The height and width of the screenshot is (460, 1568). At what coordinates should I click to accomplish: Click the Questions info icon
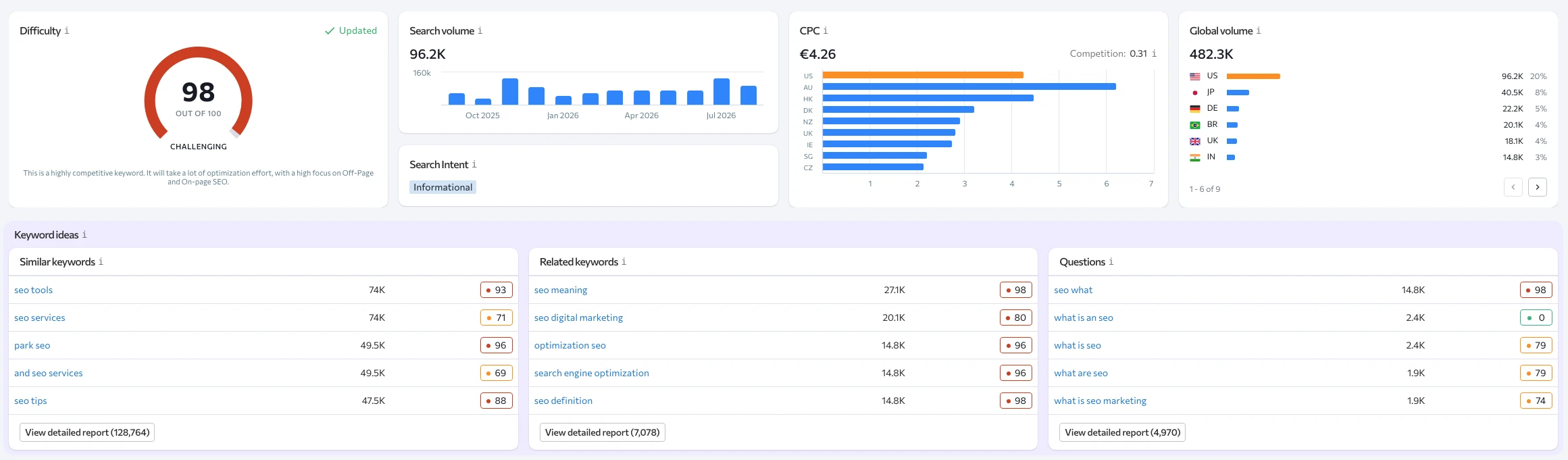click(x=1111, y=262)
